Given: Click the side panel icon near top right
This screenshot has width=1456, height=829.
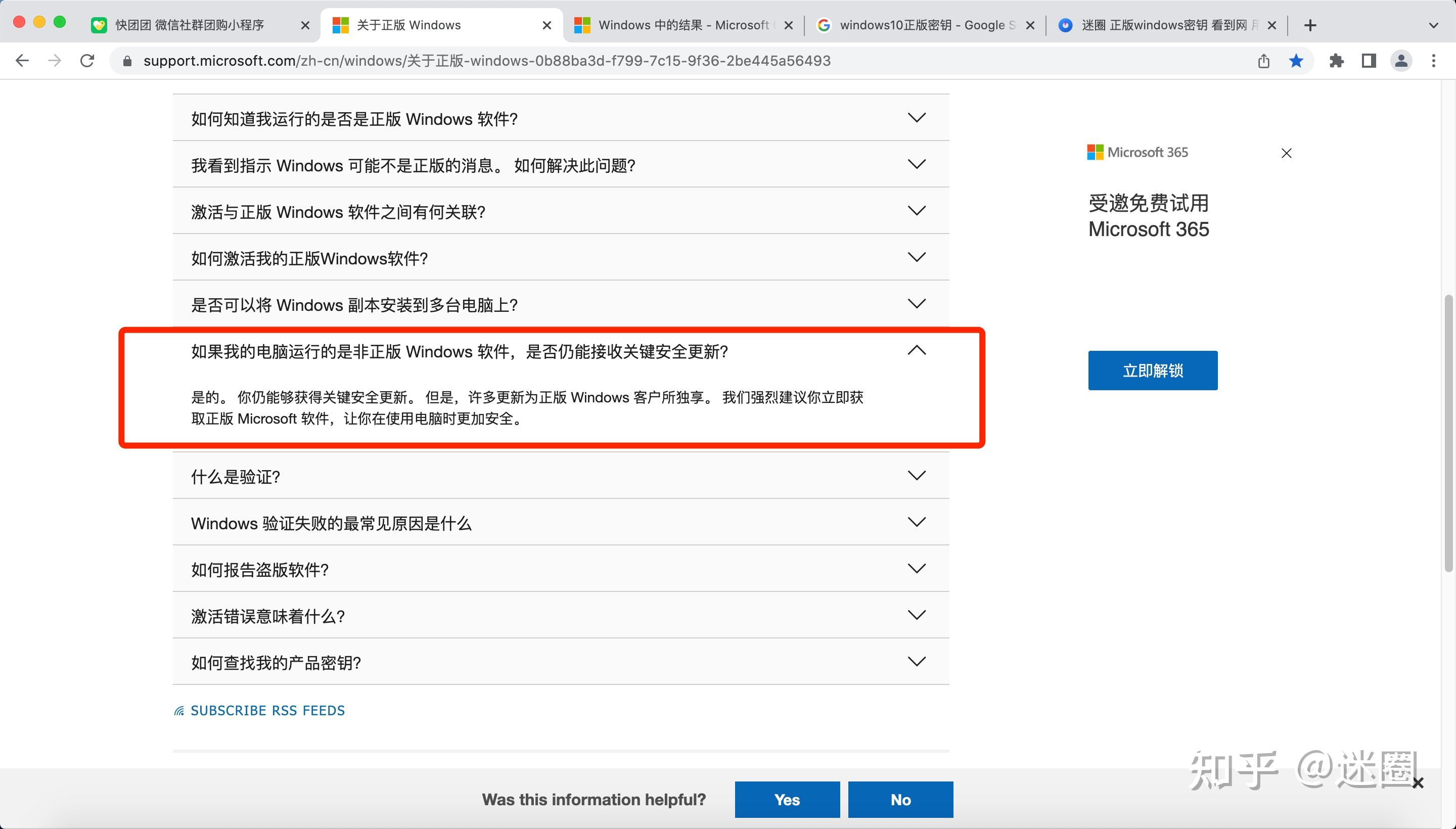Looking at the screenshot, I should coord(1369,60).
